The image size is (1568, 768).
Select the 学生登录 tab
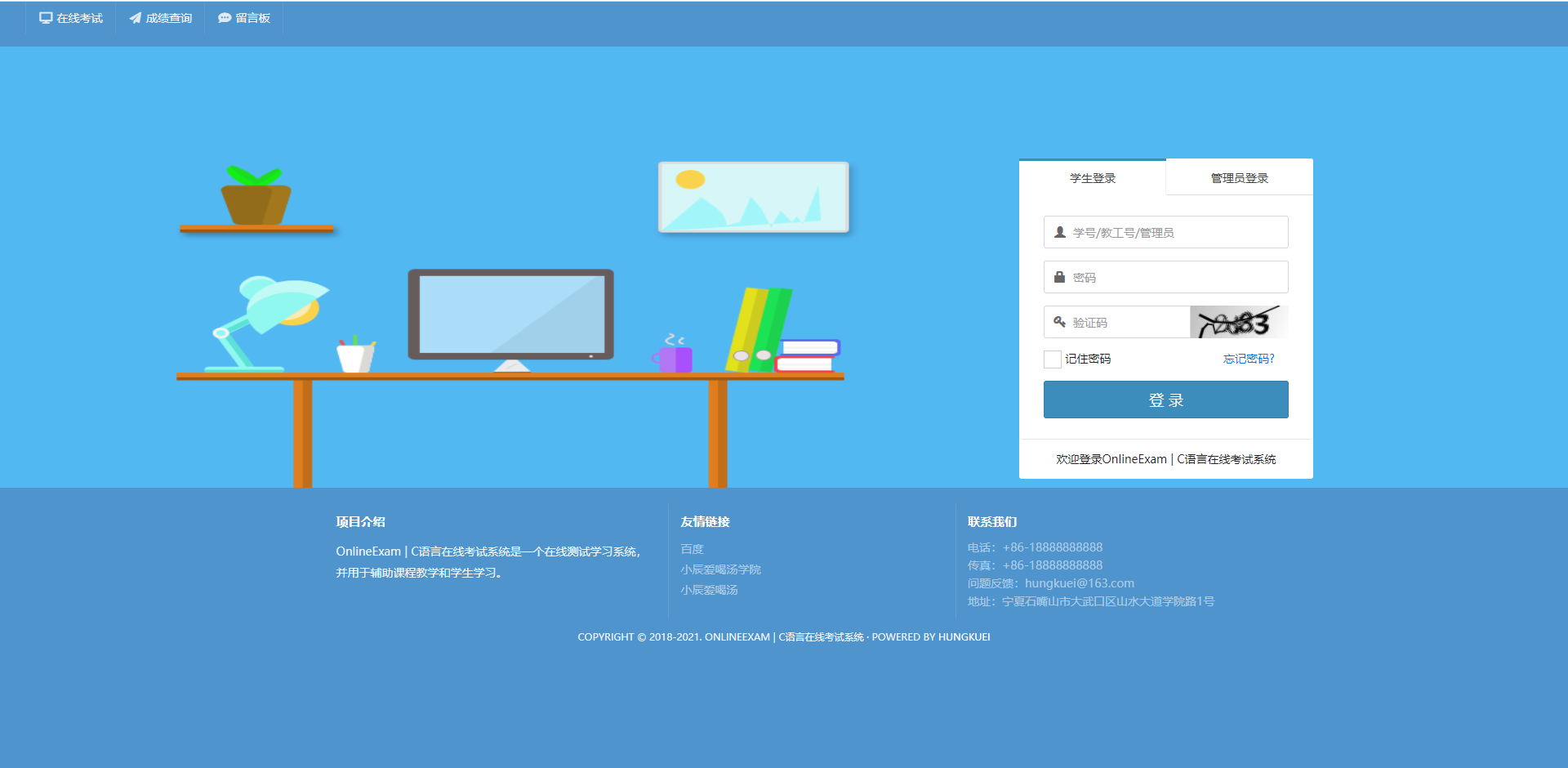(1092, 177)
